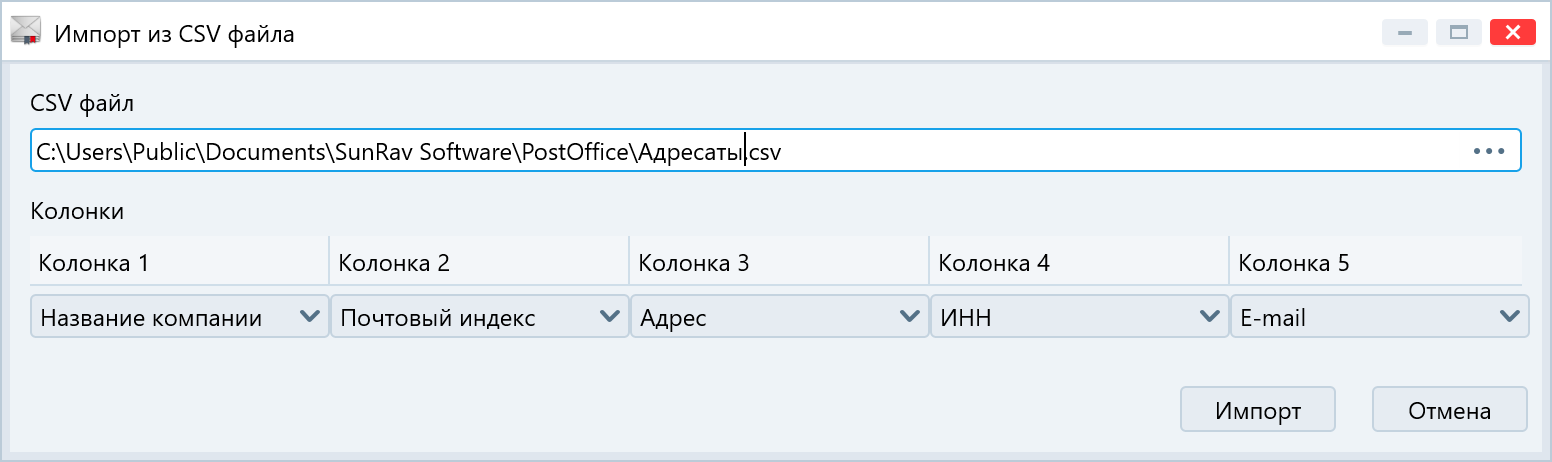Click the Колонки section label
1552x462 pixels.
(78, 211)
